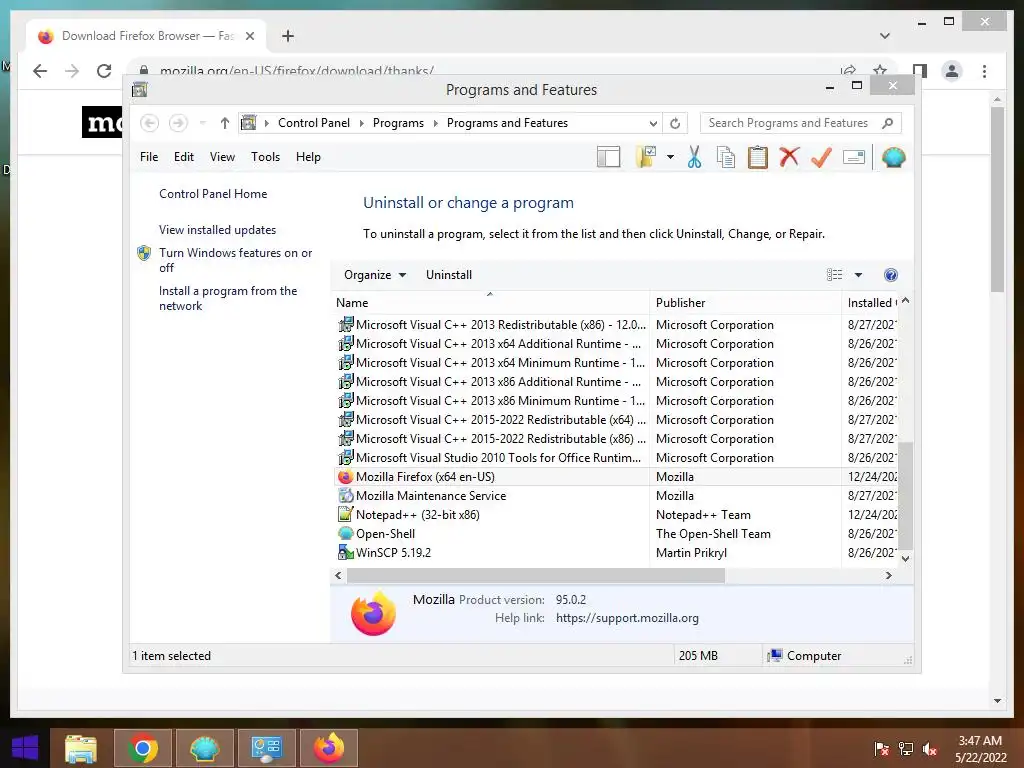Screen dimensions: 1024x768
Task: Click the email/rename toolbar icon beside the checkmark
Action: click(854, 157)
